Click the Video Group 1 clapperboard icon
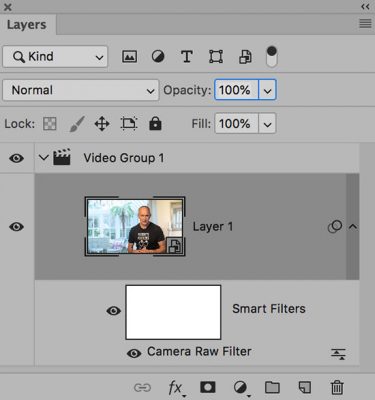Viewport: 375px width, 400px height. (x=62, y=157)
